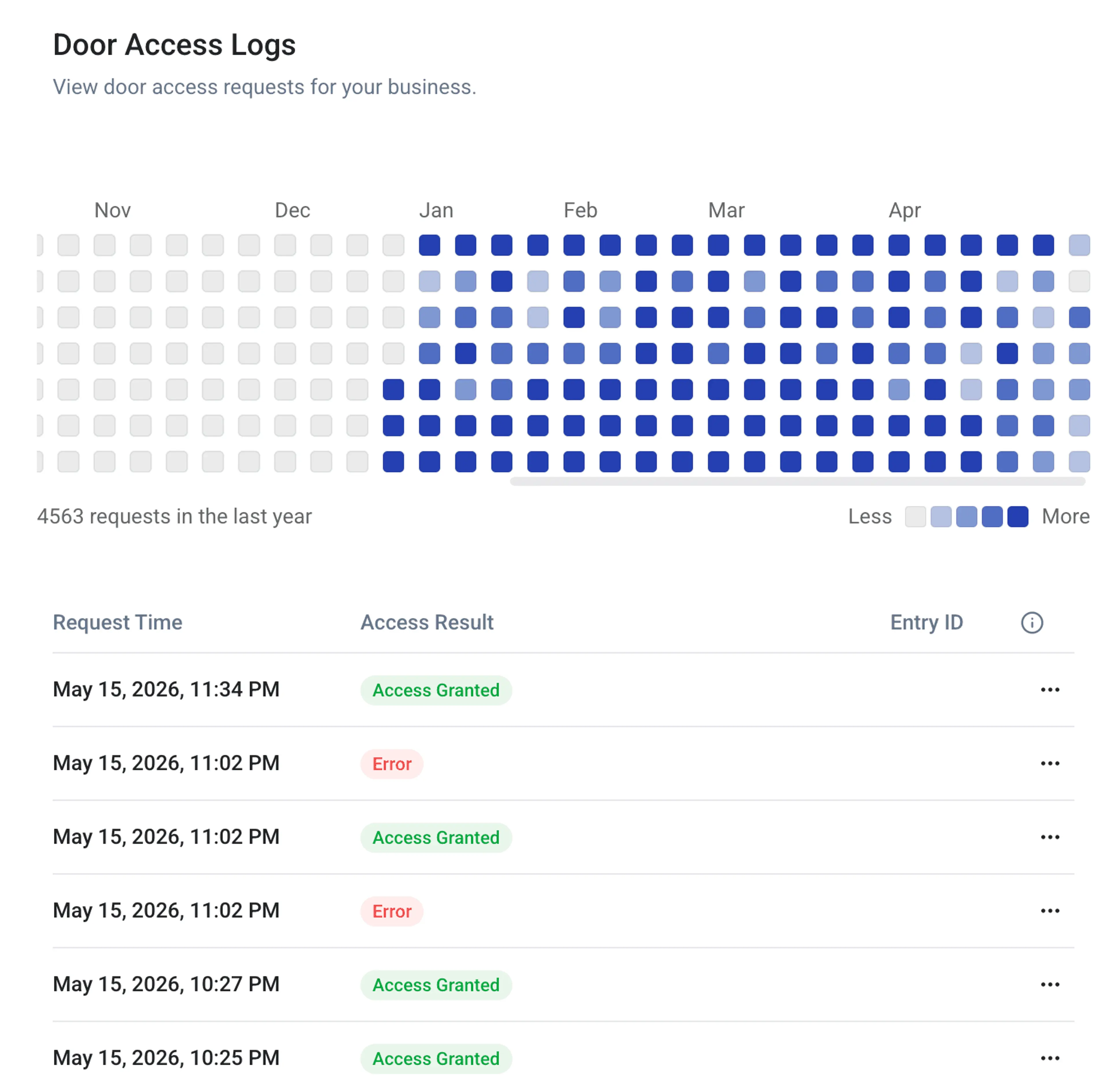This screenshot has width=1109, height=1092.
Task: Click the May 15, 2026, 10:27 PM timestamp
Action: (166, 984)
